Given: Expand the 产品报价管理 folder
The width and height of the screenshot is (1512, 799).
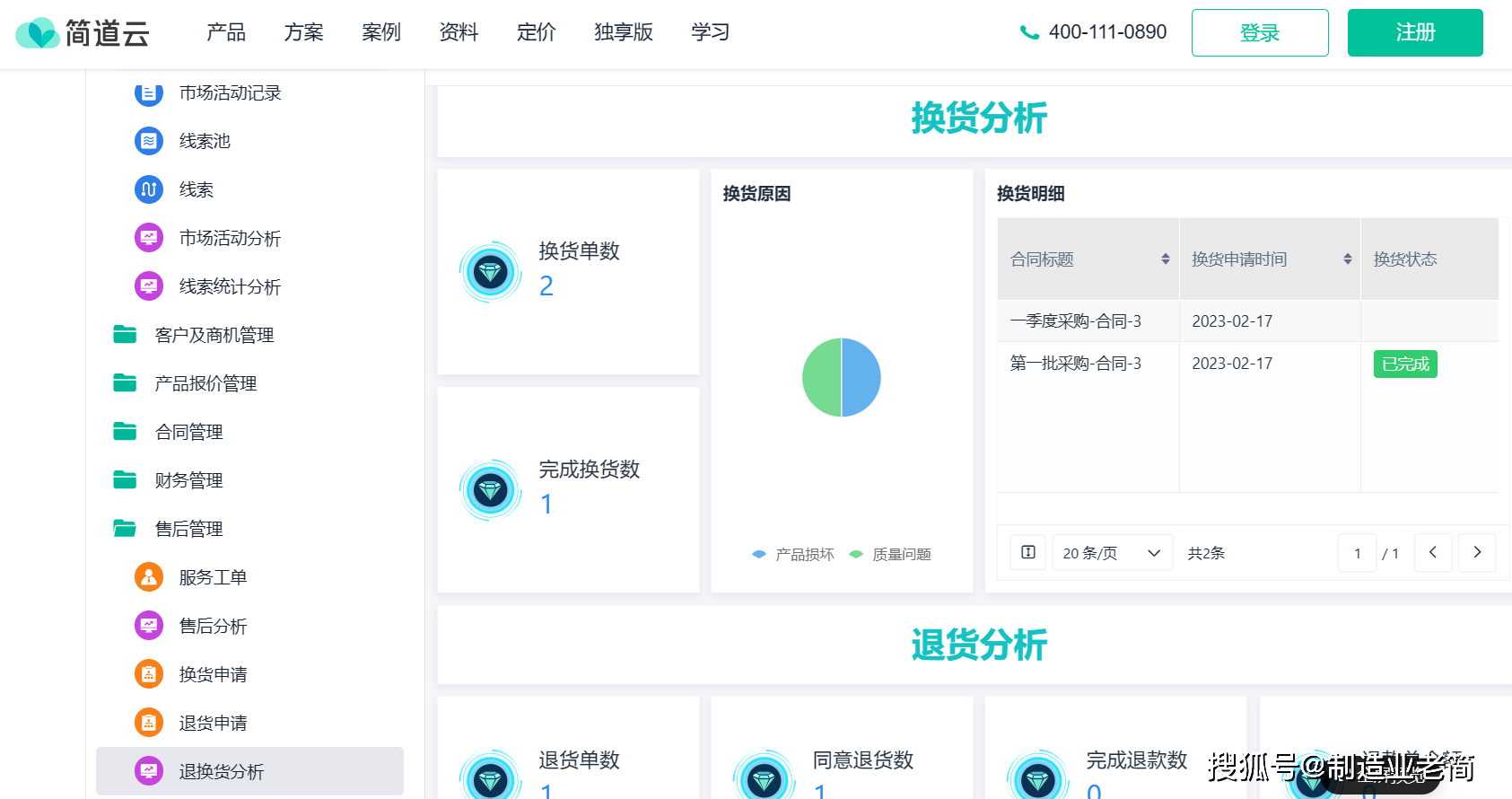Looking at the screenshot, I should click(x=205, y=383).
